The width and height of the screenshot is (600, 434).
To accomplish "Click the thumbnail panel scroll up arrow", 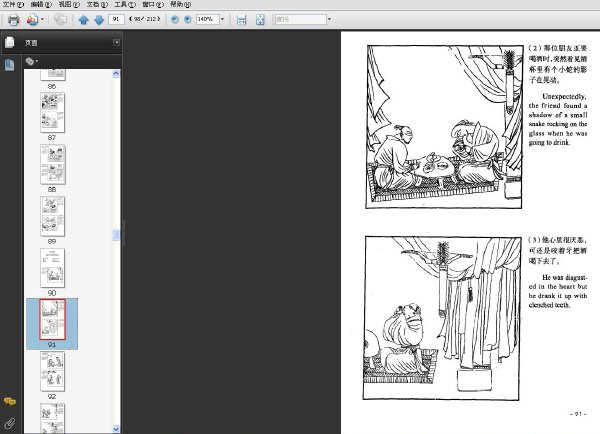I will [116, 74].
